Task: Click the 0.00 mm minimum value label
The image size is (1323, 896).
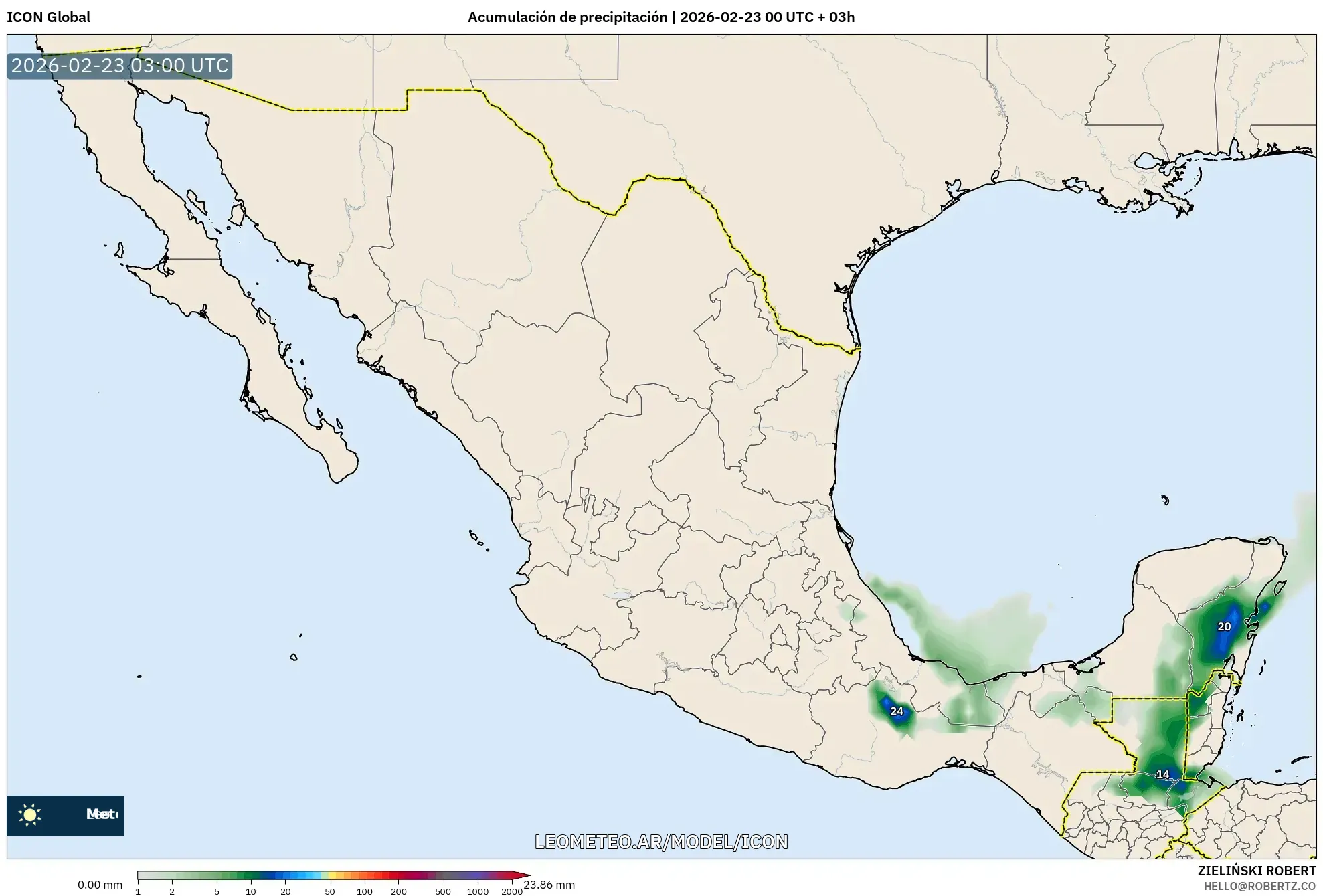Action: click(100, 885)
